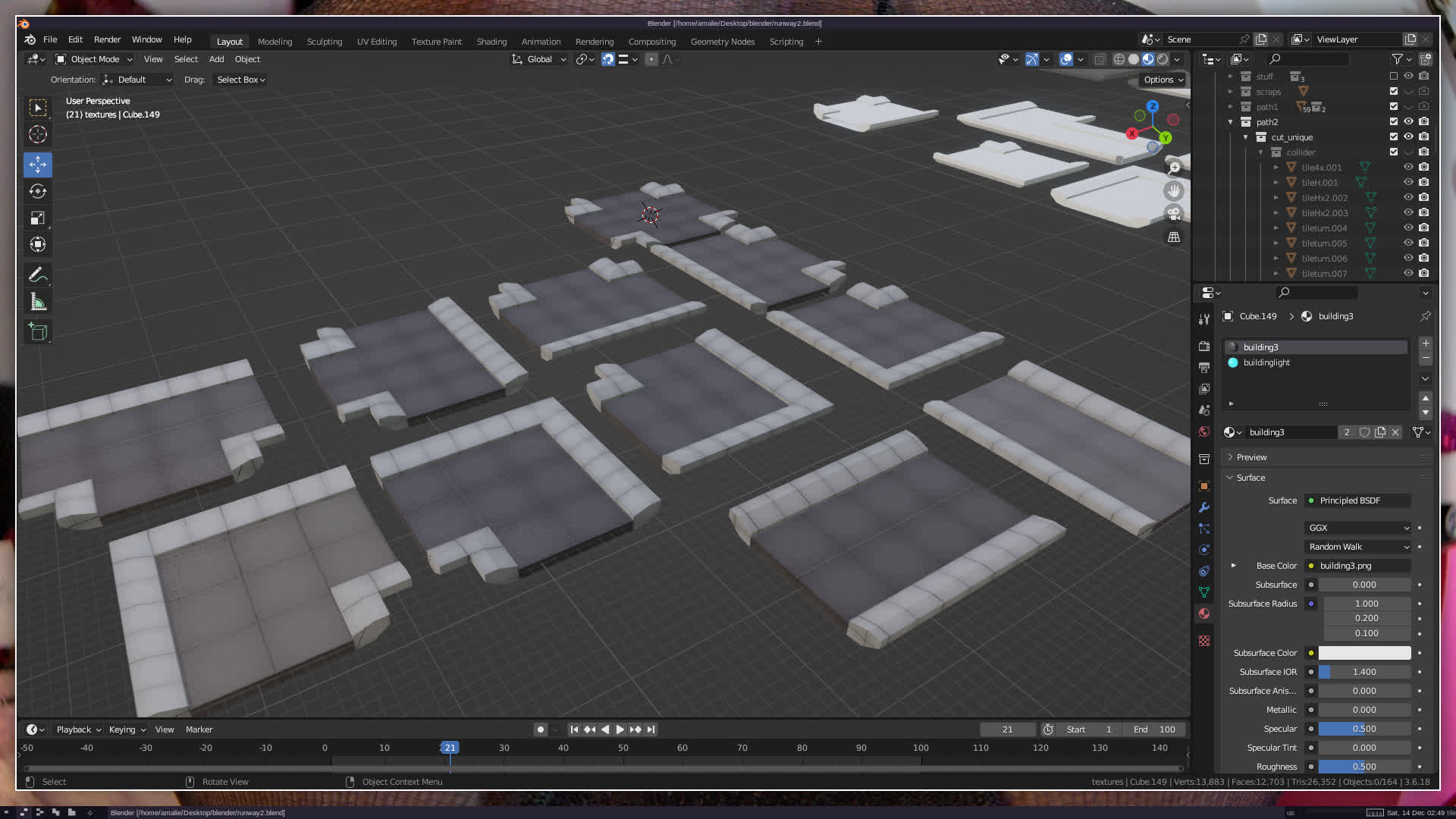This screenshot has width=1456, height=819.
Task: Toggle camera view in viewport
Action: click(x=1174, y=213)
